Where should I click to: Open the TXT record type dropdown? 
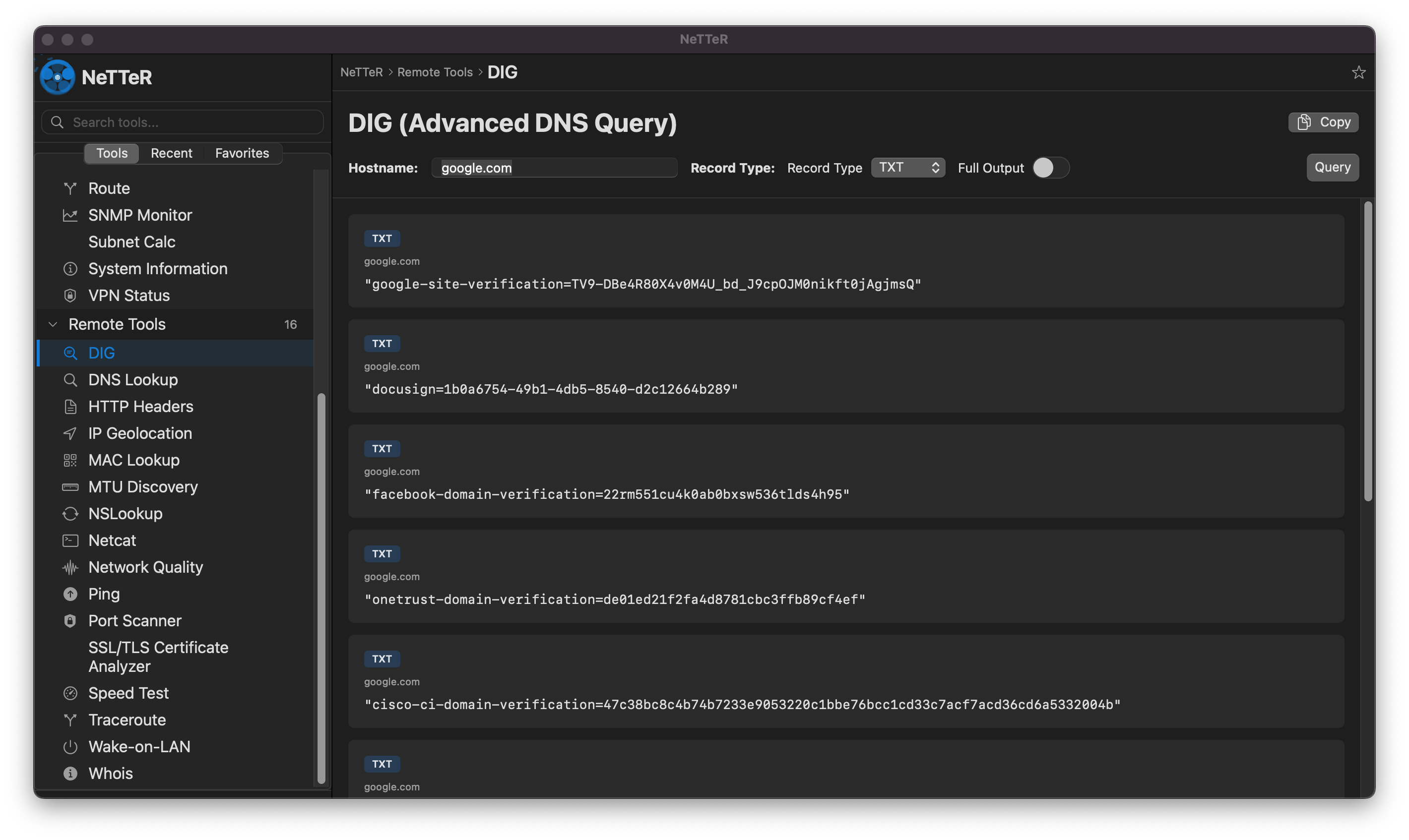click(x=907, y=168)
